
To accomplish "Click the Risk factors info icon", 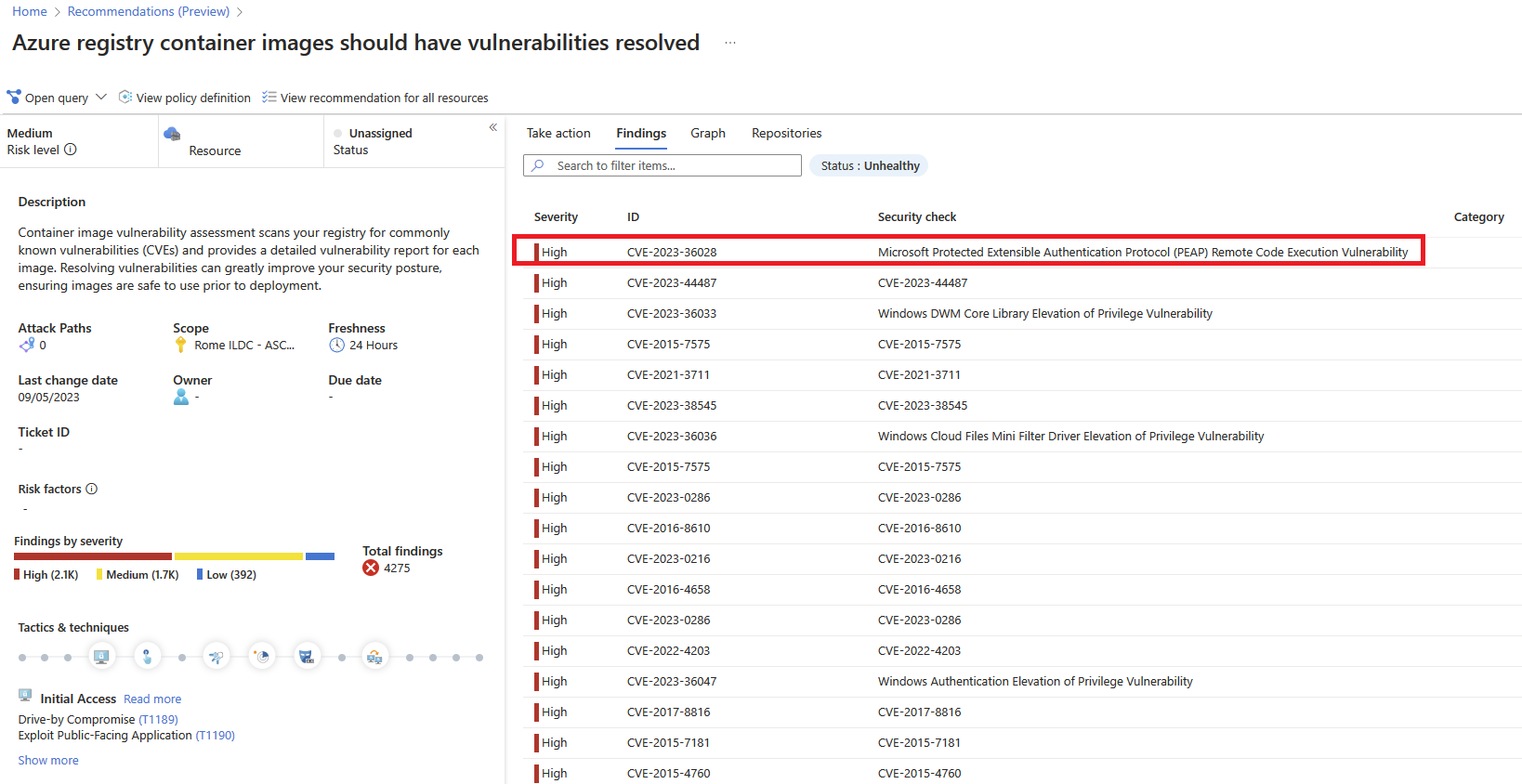I will coord(92,489).
